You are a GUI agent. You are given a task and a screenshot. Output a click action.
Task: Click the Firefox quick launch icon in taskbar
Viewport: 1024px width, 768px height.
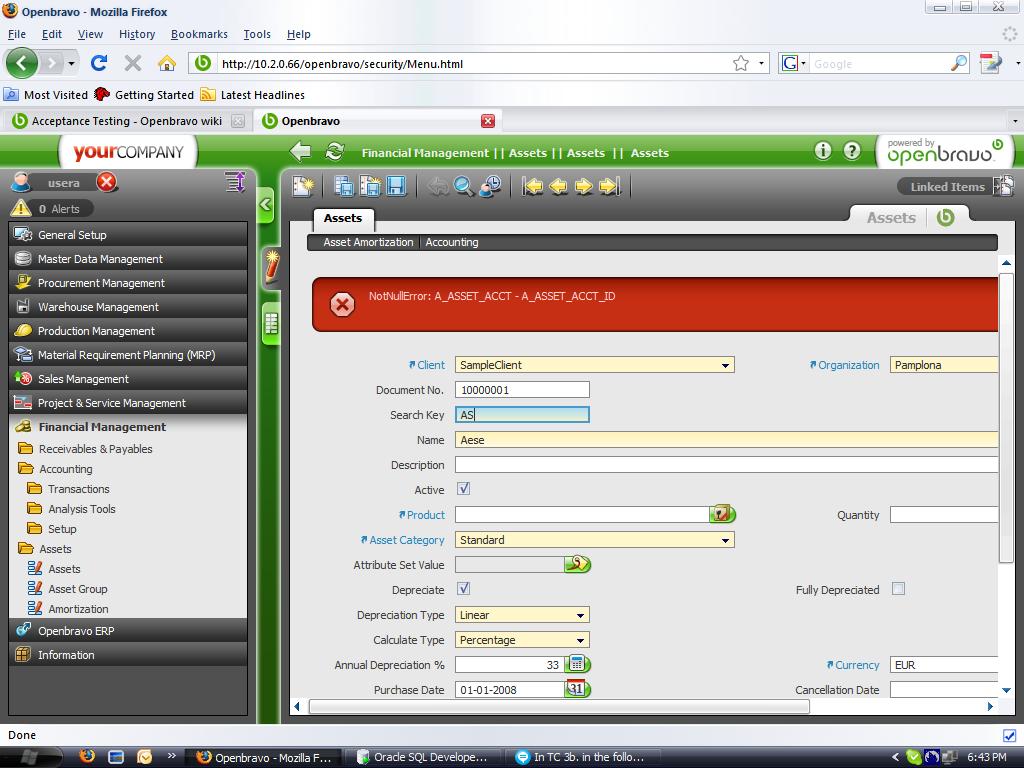(x=87, y=756)
